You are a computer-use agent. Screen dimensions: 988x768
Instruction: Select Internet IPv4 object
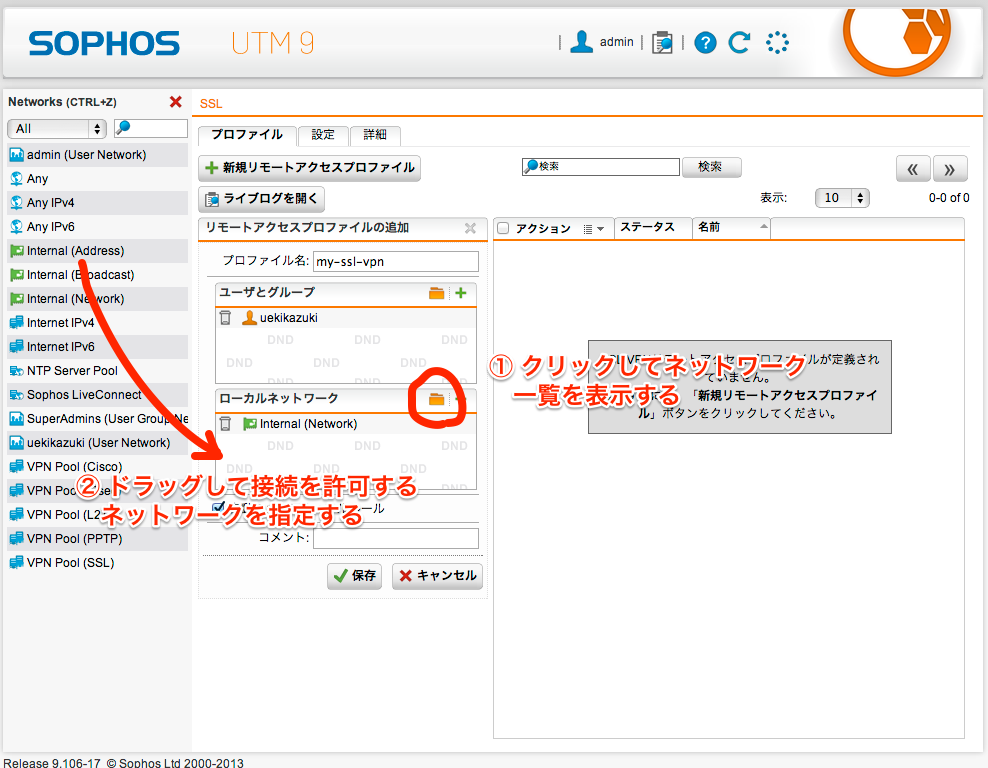click(98, 323)
